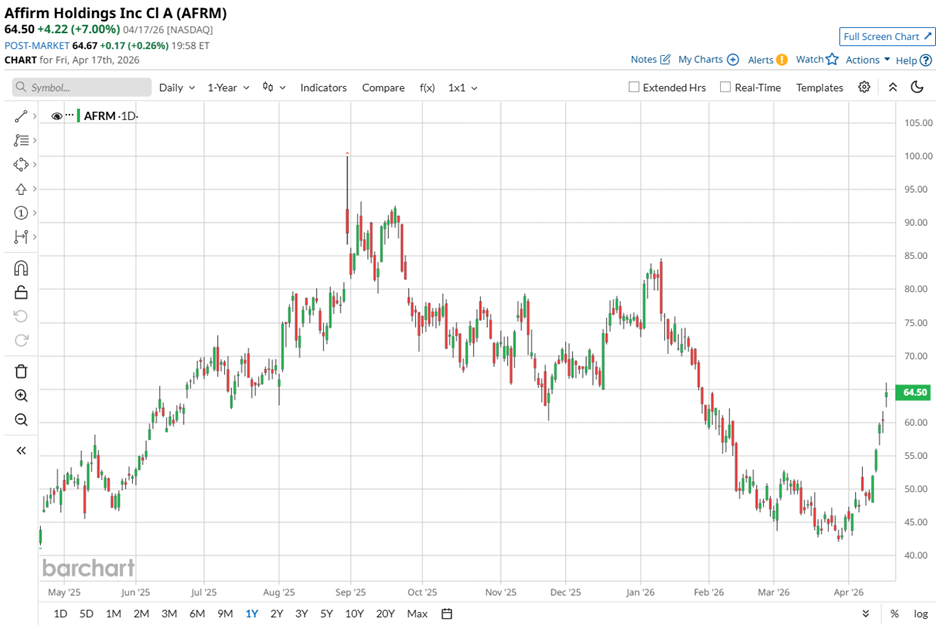936x637 pixels.
Task: Open the numbered annotation tool
Action: [x=21, y=213]
